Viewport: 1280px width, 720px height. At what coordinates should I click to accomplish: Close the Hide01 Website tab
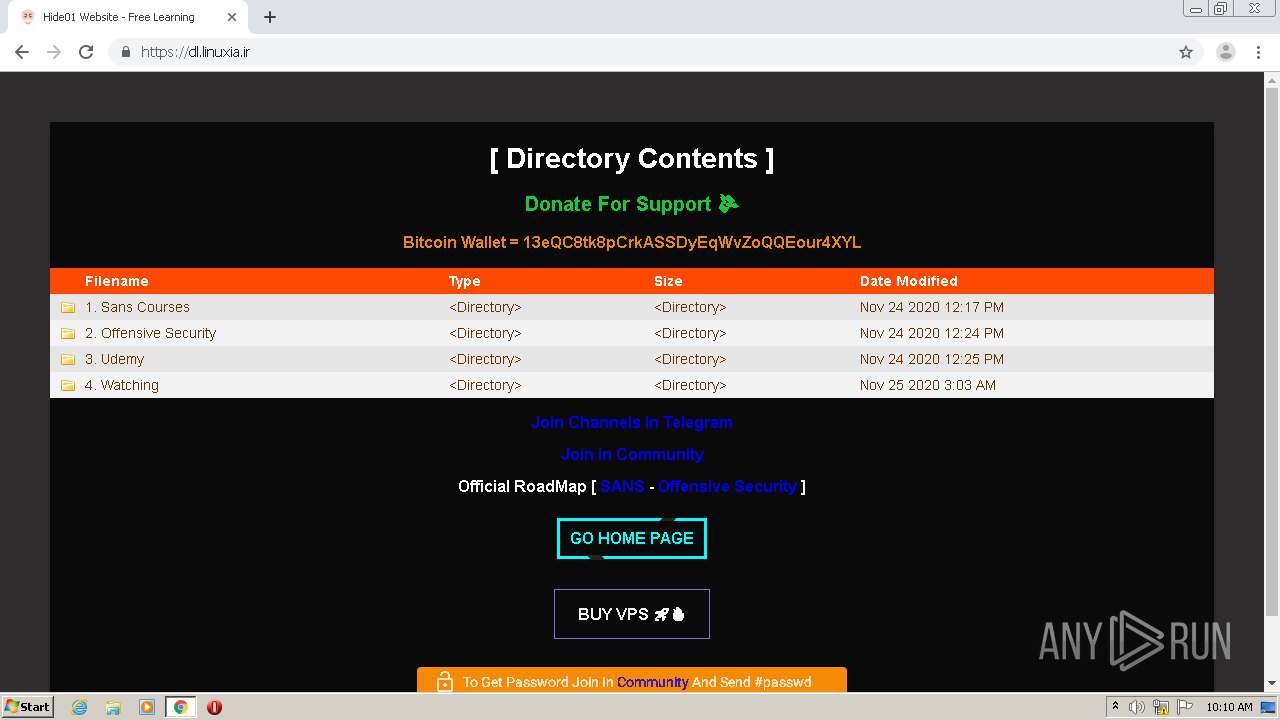click(232, 17)
